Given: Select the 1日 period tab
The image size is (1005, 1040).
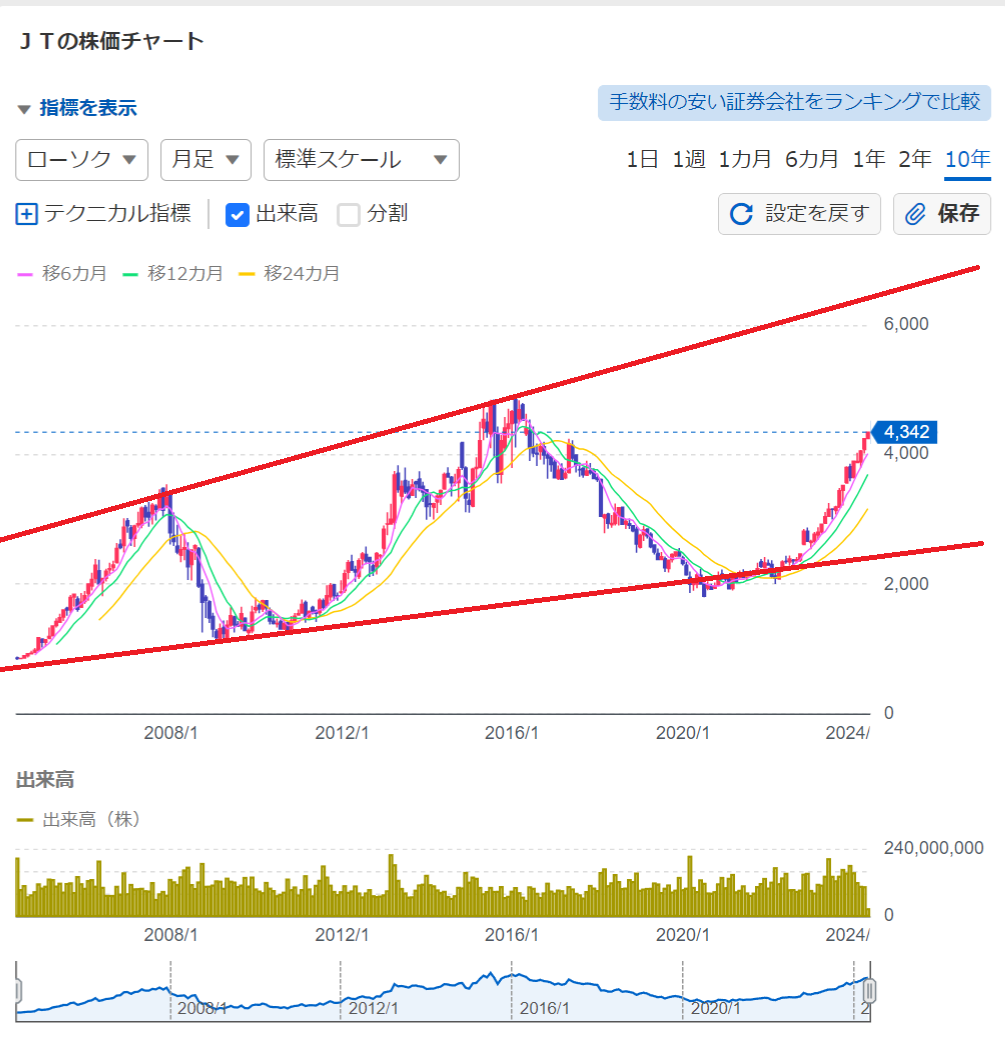Looking at the screenshot, I should click(642, 158).
